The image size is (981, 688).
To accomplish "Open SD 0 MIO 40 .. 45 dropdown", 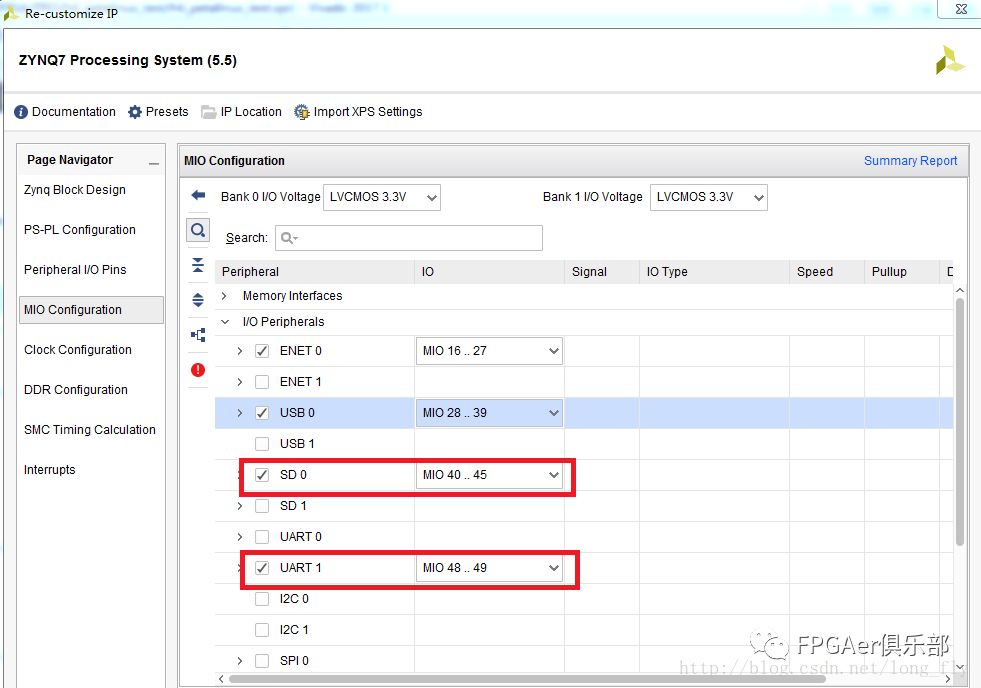I will tap(489, 475).
